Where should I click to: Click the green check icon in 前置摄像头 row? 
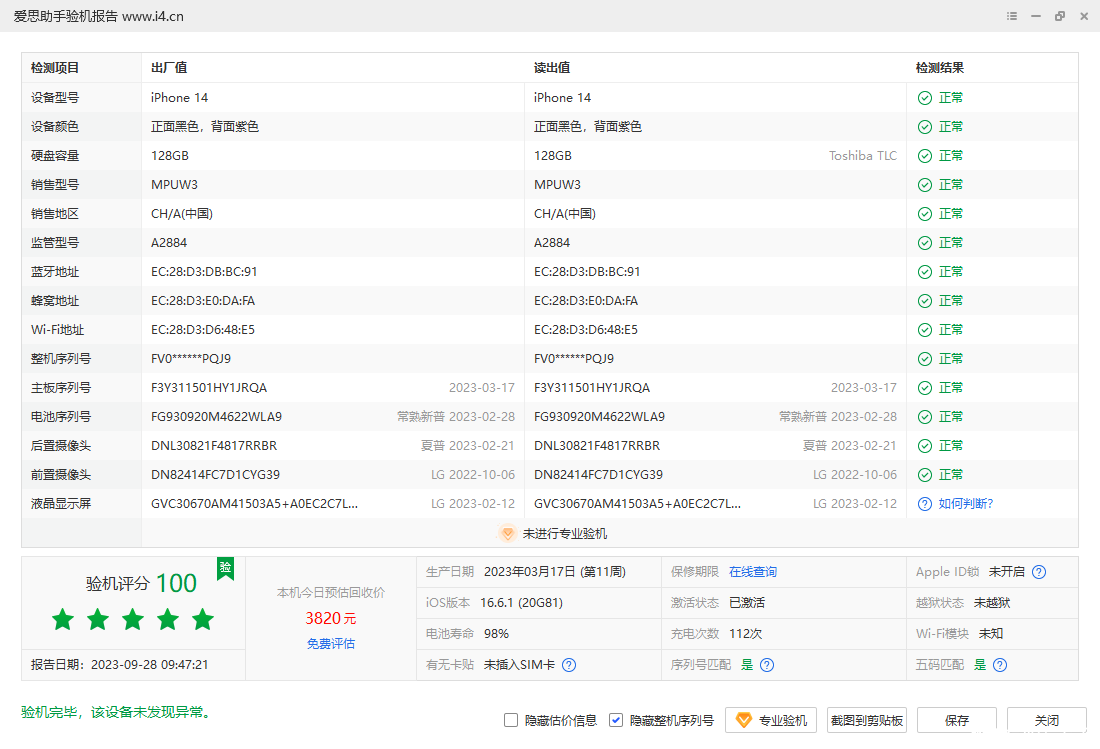(925, 475)
